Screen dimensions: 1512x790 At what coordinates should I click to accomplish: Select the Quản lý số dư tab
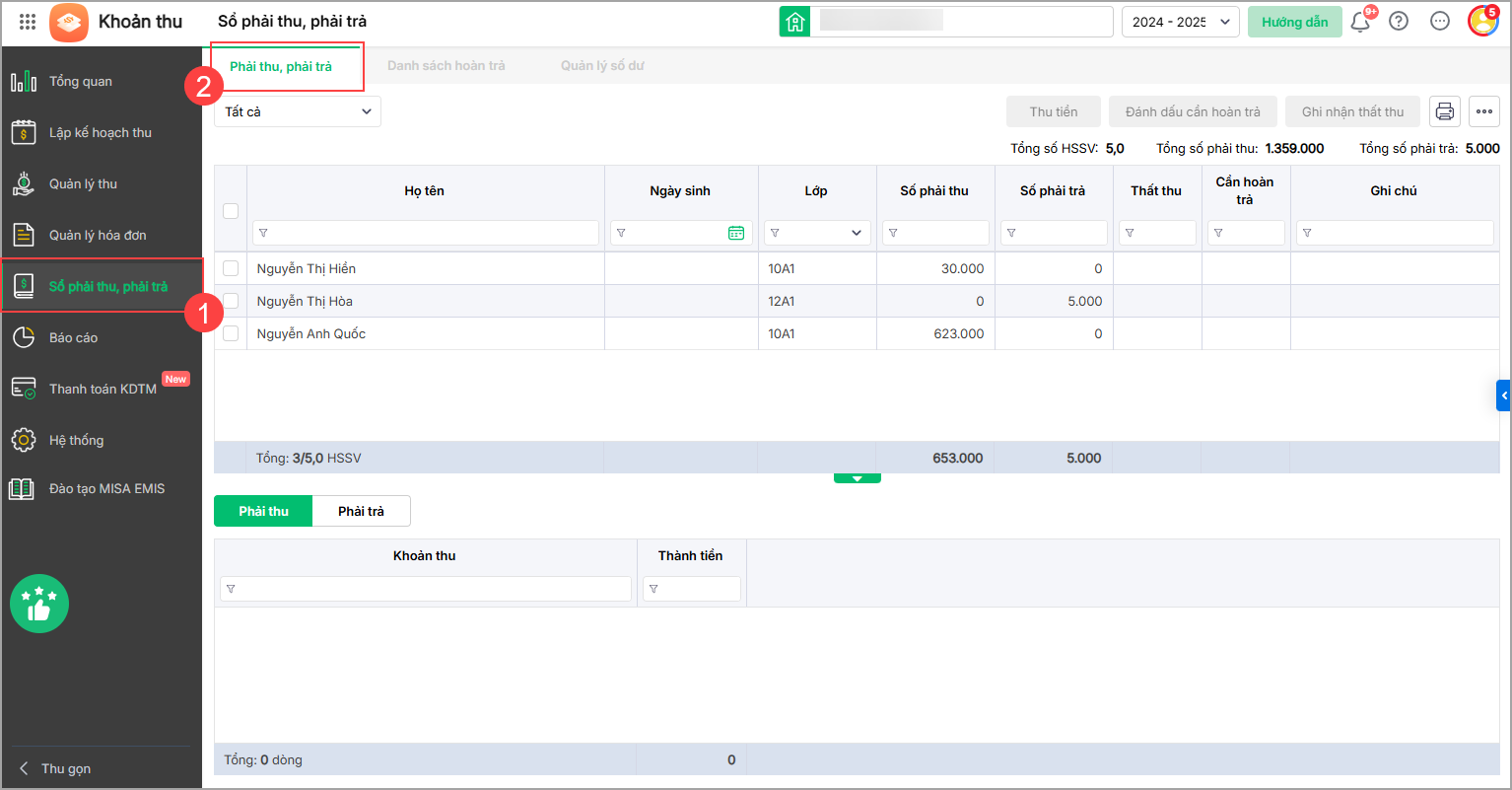click(602, 66)
